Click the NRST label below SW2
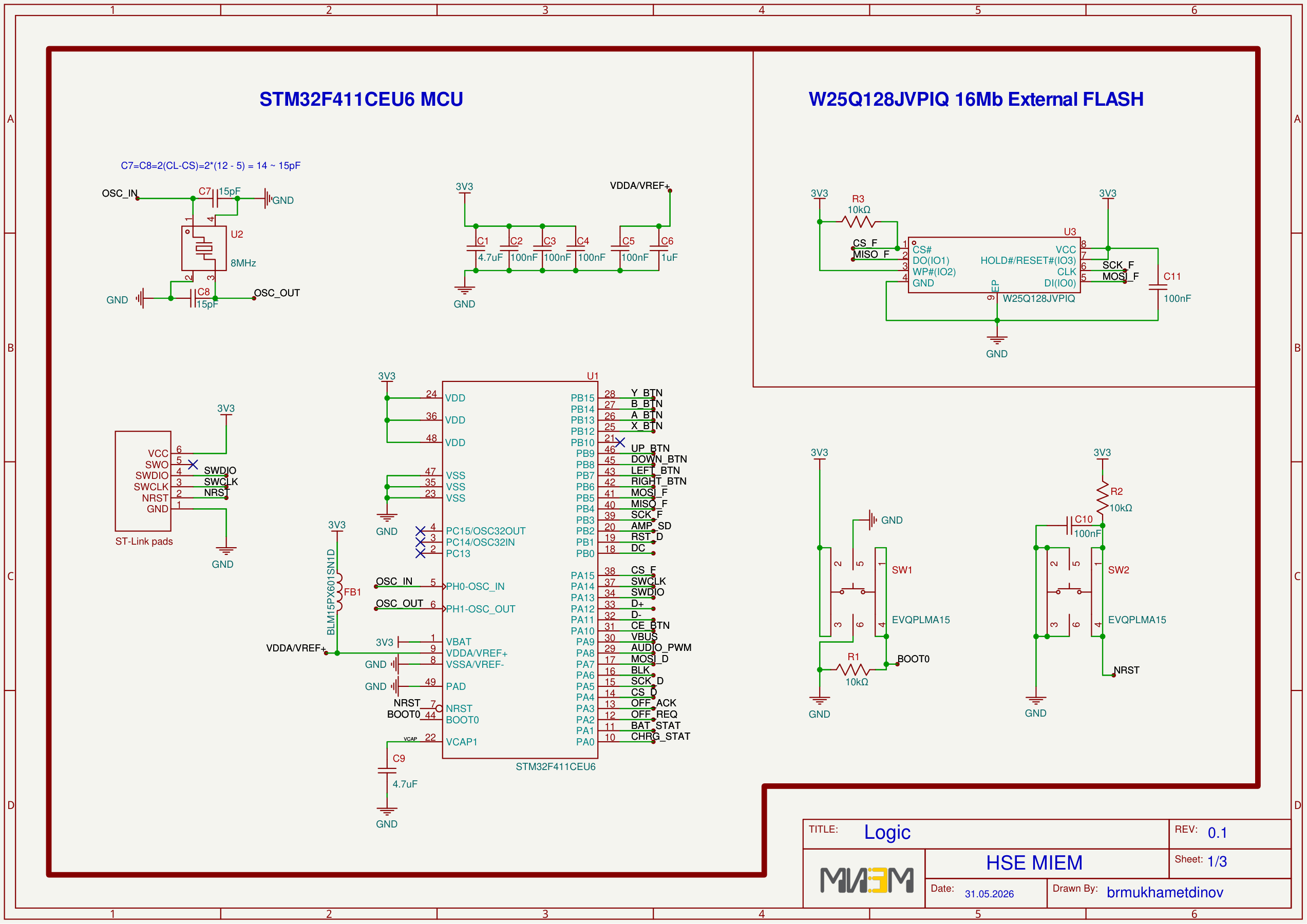This screenshot has height=924, width=1307. pyautogui.click(x=1127, y=670)
